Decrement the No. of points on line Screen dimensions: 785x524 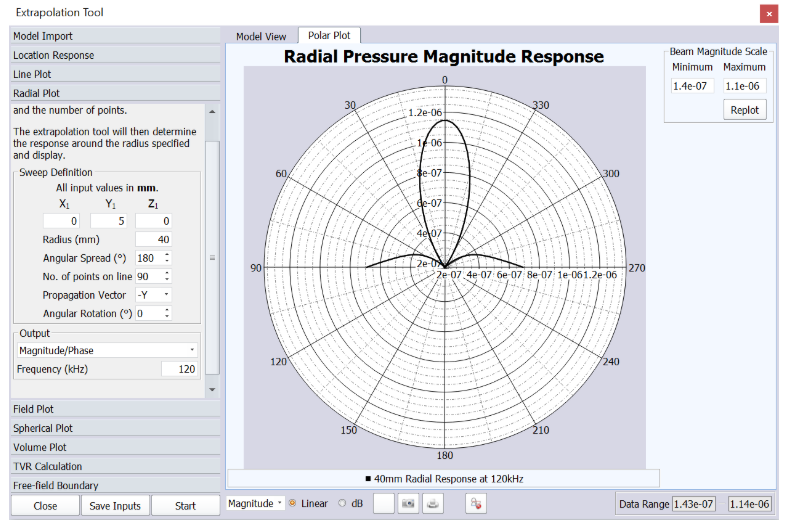click(167, 280)
